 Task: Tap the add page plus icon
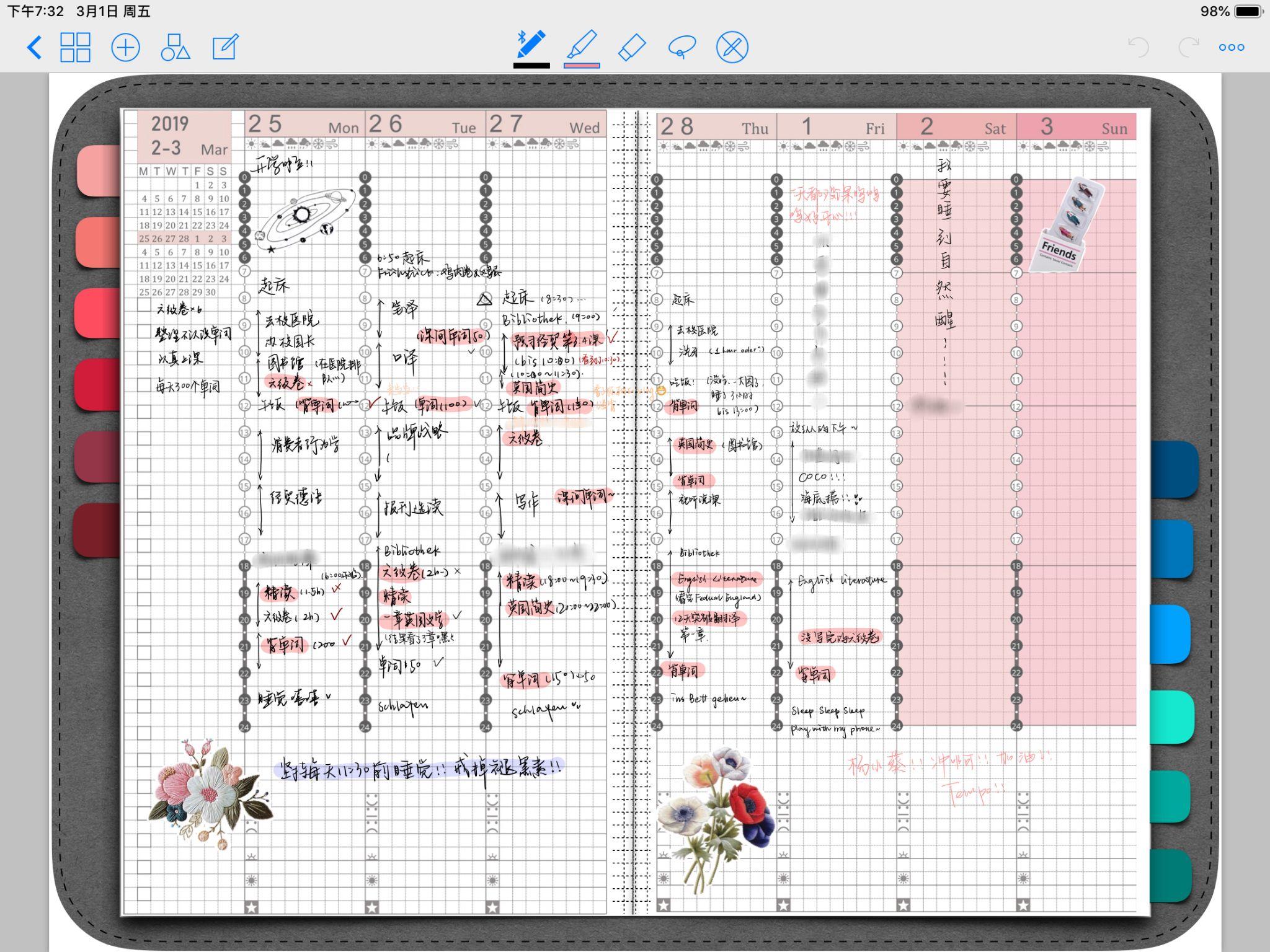pos(125,48)
